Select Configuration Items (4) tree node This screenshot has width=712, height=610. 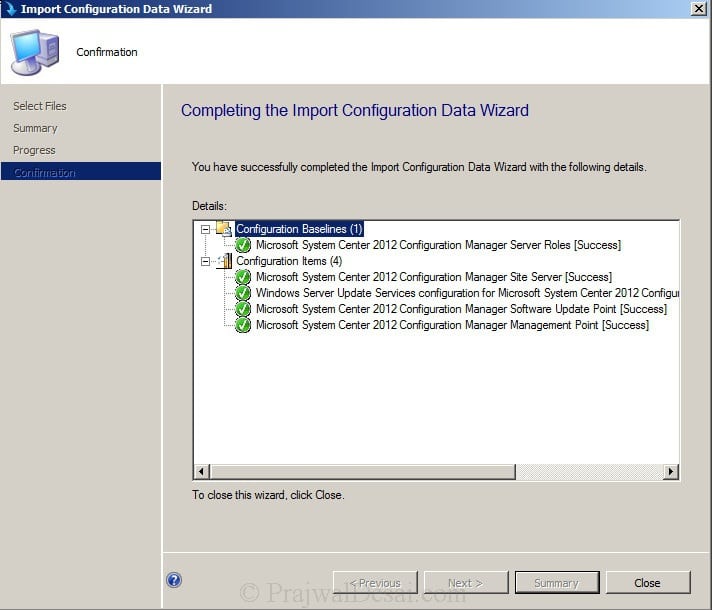pyautogui.click(x=289, y=261)
